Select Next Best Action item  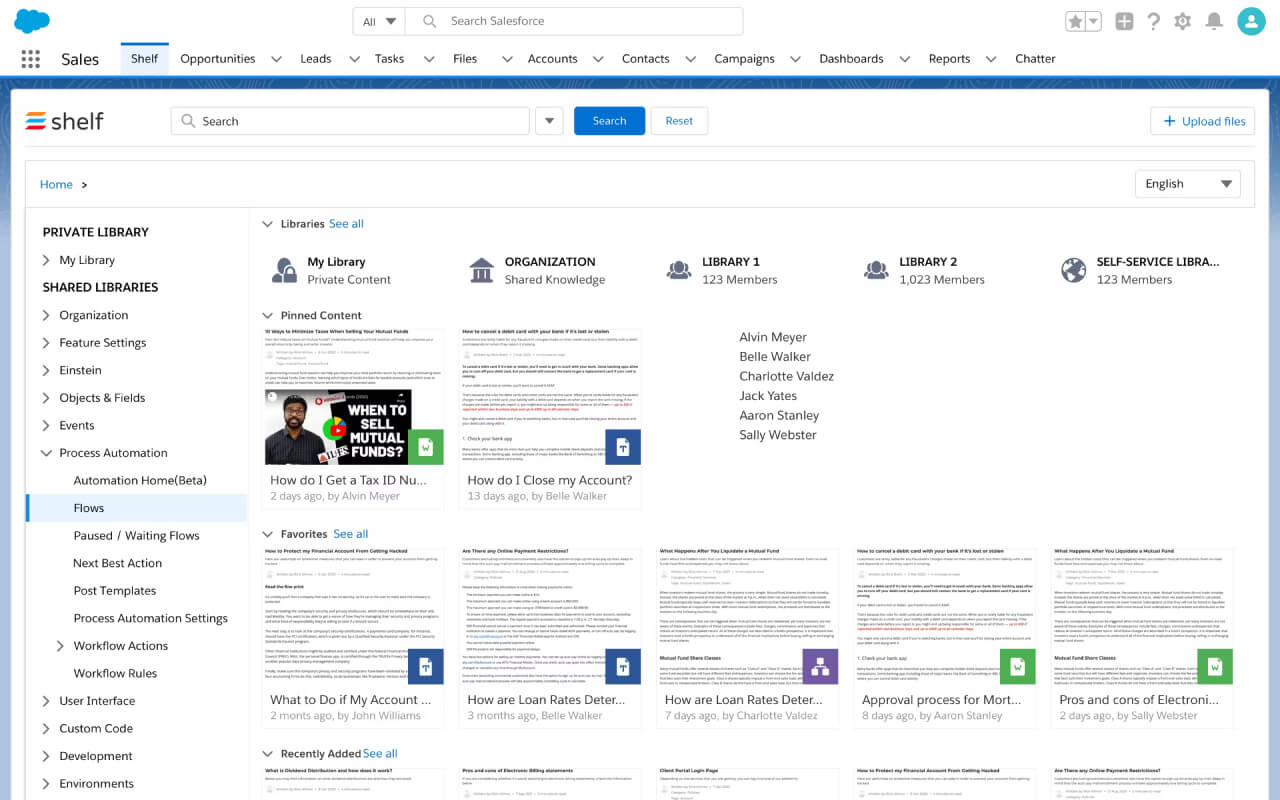coord(117,563)
